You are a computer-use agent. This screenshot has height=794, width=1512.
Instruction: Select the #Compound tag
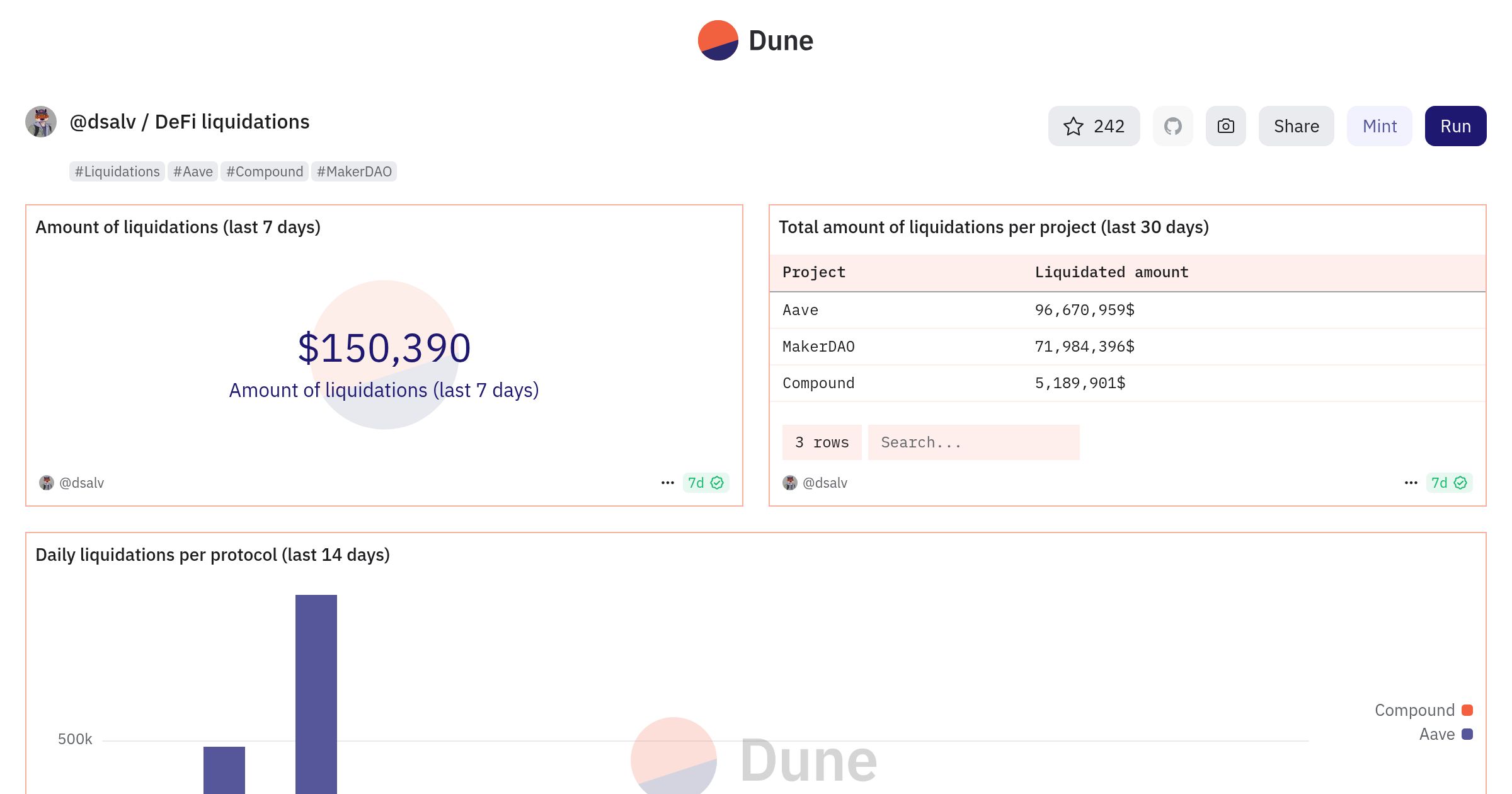[265, 171]
